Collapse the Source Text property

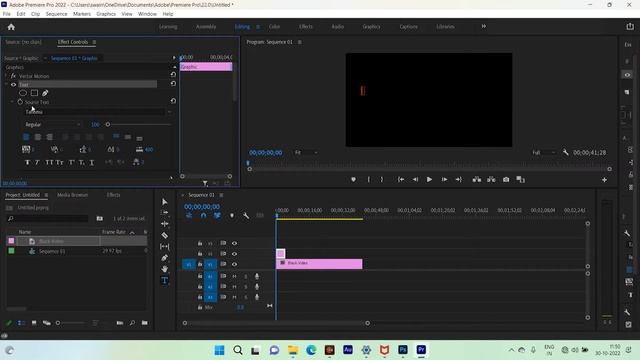[12, 102]
